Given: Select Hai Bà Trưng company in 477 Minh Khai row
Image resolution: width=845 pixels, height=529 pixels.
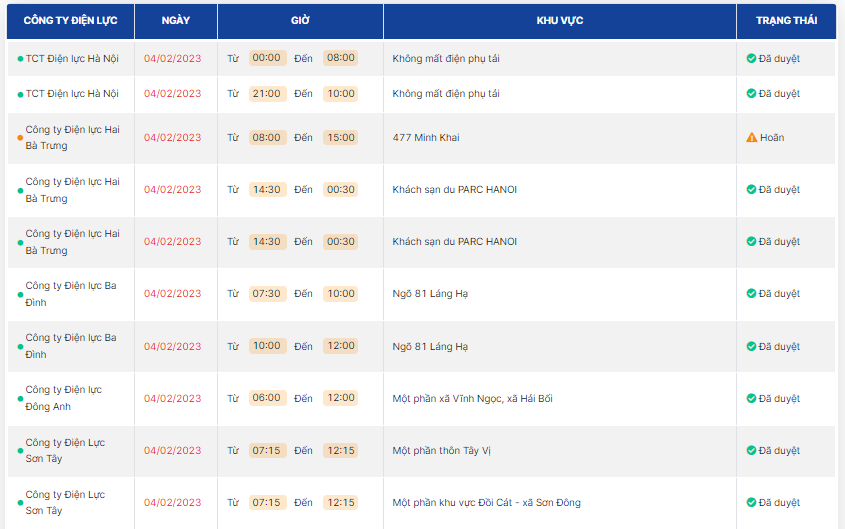Looking at the screenshot, I should [x=72, y=137].
